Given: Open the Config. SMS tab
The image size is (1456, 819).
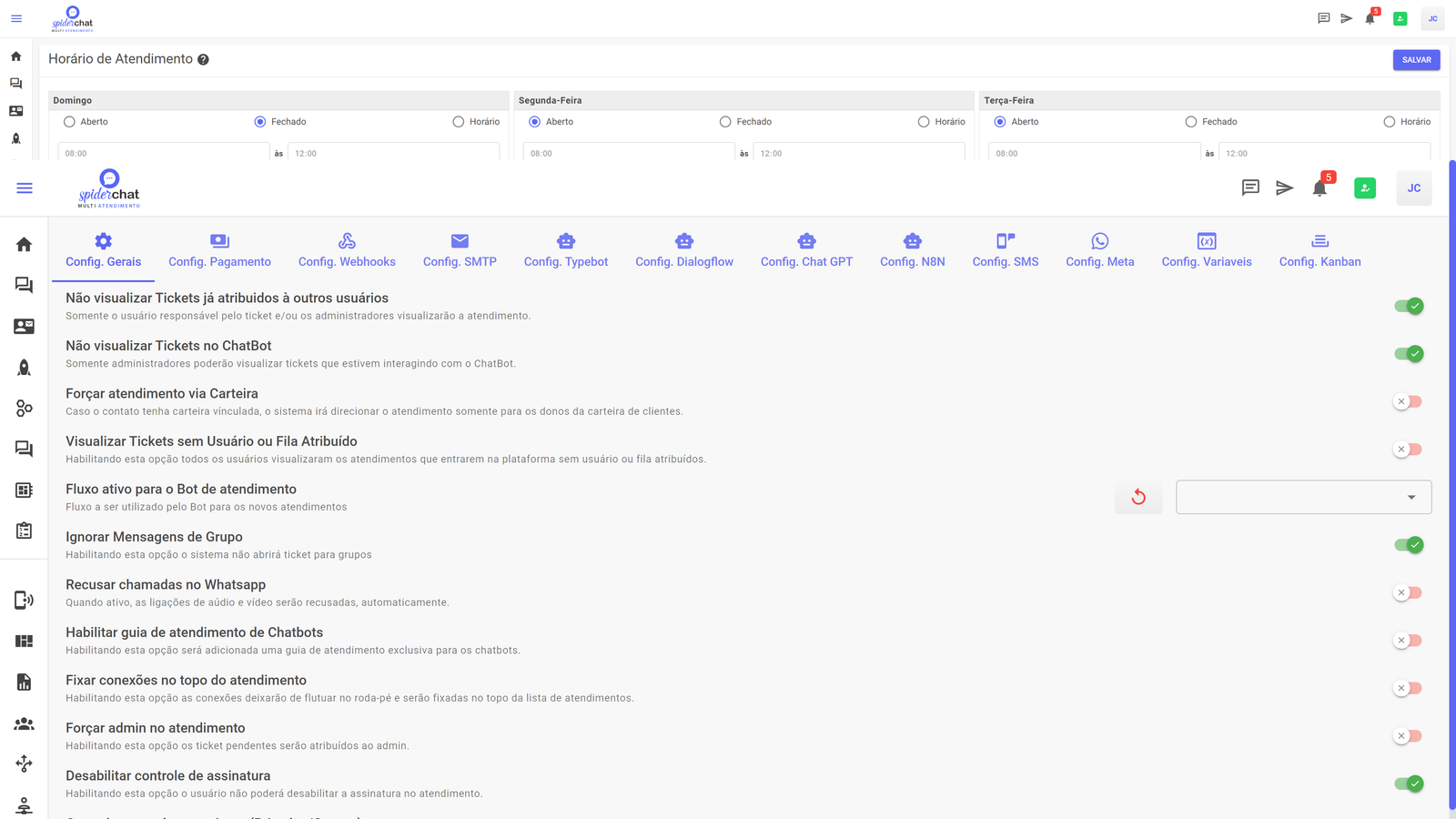Looking at the screenshot, I should [x=1006, y=250].
